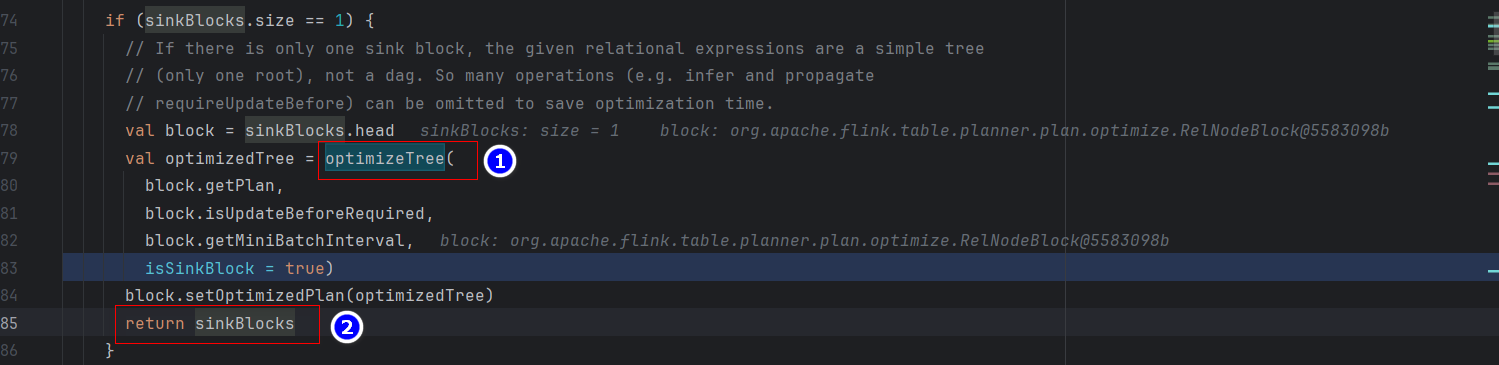Click the cyan stripe marker beside line 83

pyautogui.click(x=1493, y=270)
